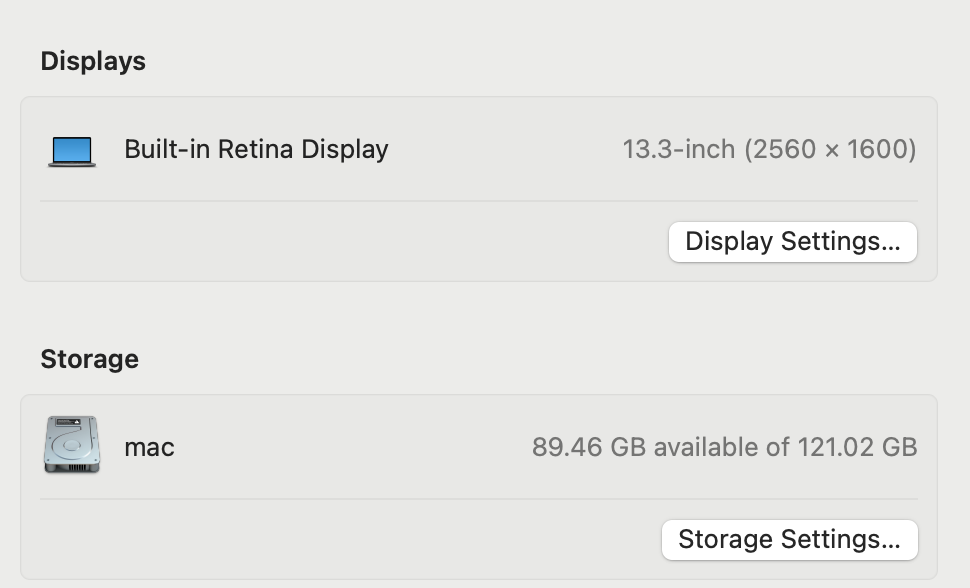
Task: Open Storage Settings
Action: point(789,539)
